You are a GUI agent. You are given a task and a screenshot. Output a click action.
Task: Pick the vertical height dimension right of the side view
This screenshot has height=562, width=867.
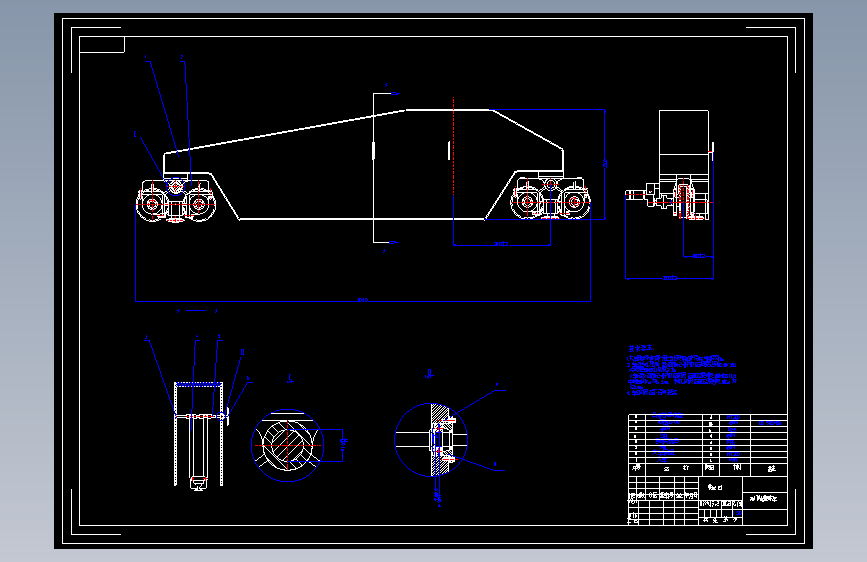(x=605, y=164)
